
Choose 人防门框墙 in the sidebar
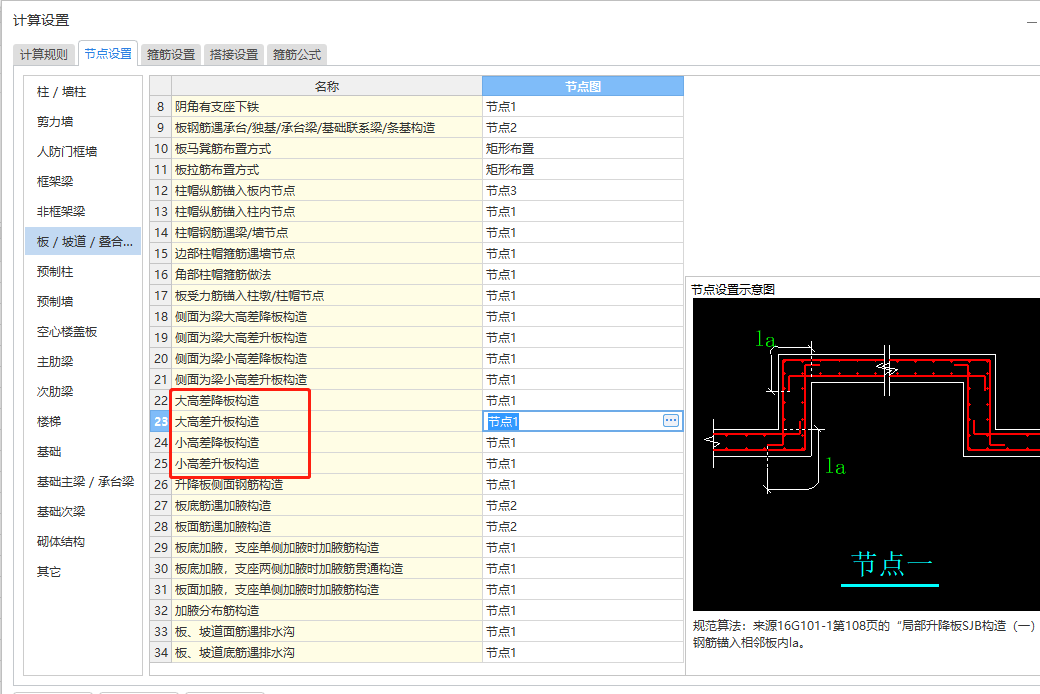pos(83,151)
